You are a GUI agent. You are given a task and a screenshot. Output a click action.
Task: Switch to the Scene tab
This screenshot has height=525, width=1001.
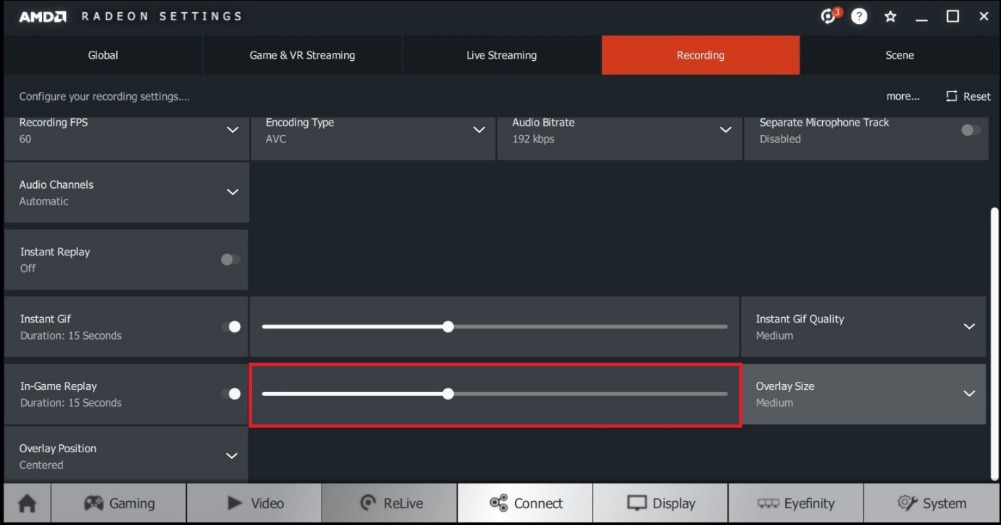click(899, 55)
